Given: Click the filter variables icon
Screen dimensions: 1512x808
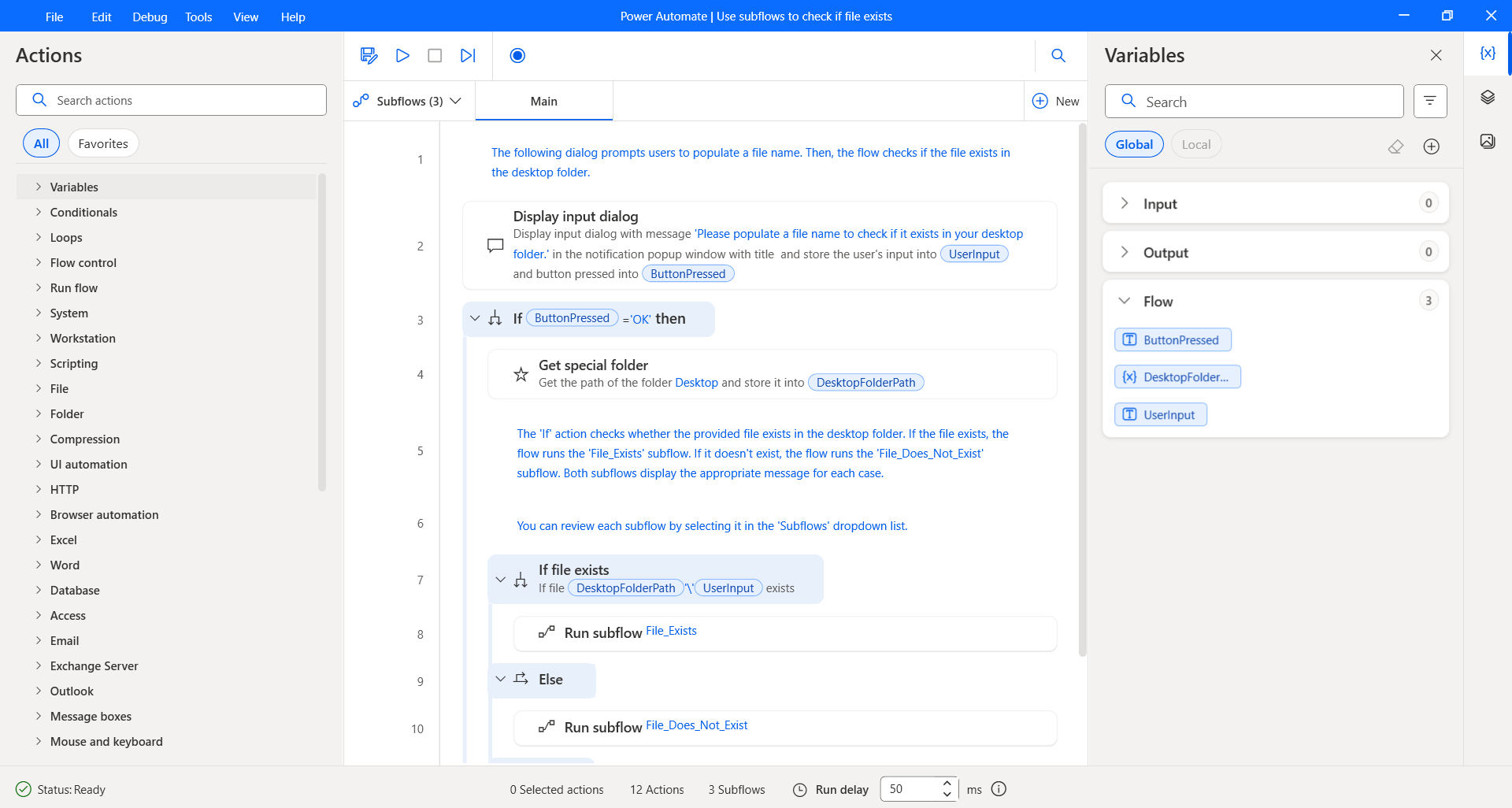Looking at the screenshot, I should coord(1430,101).
